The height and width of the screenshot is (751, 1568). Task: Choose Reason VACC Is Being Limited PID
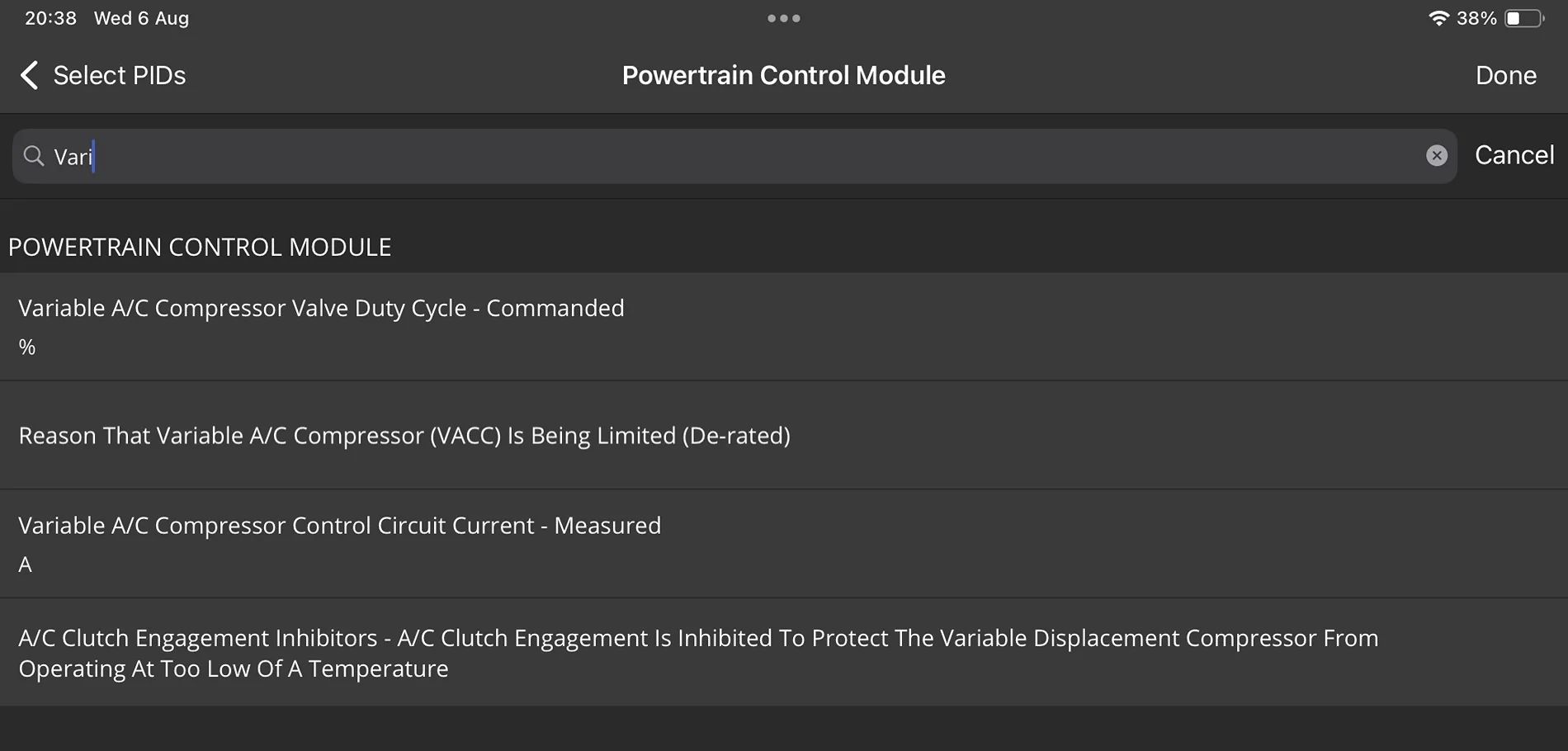point(404,436)
